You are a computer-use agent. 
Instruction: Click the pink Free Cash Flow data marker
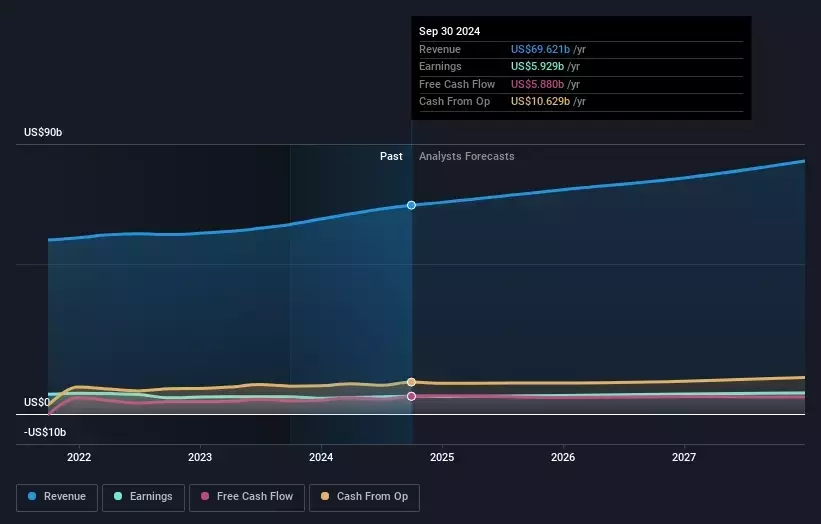click(x=411, y=396)
